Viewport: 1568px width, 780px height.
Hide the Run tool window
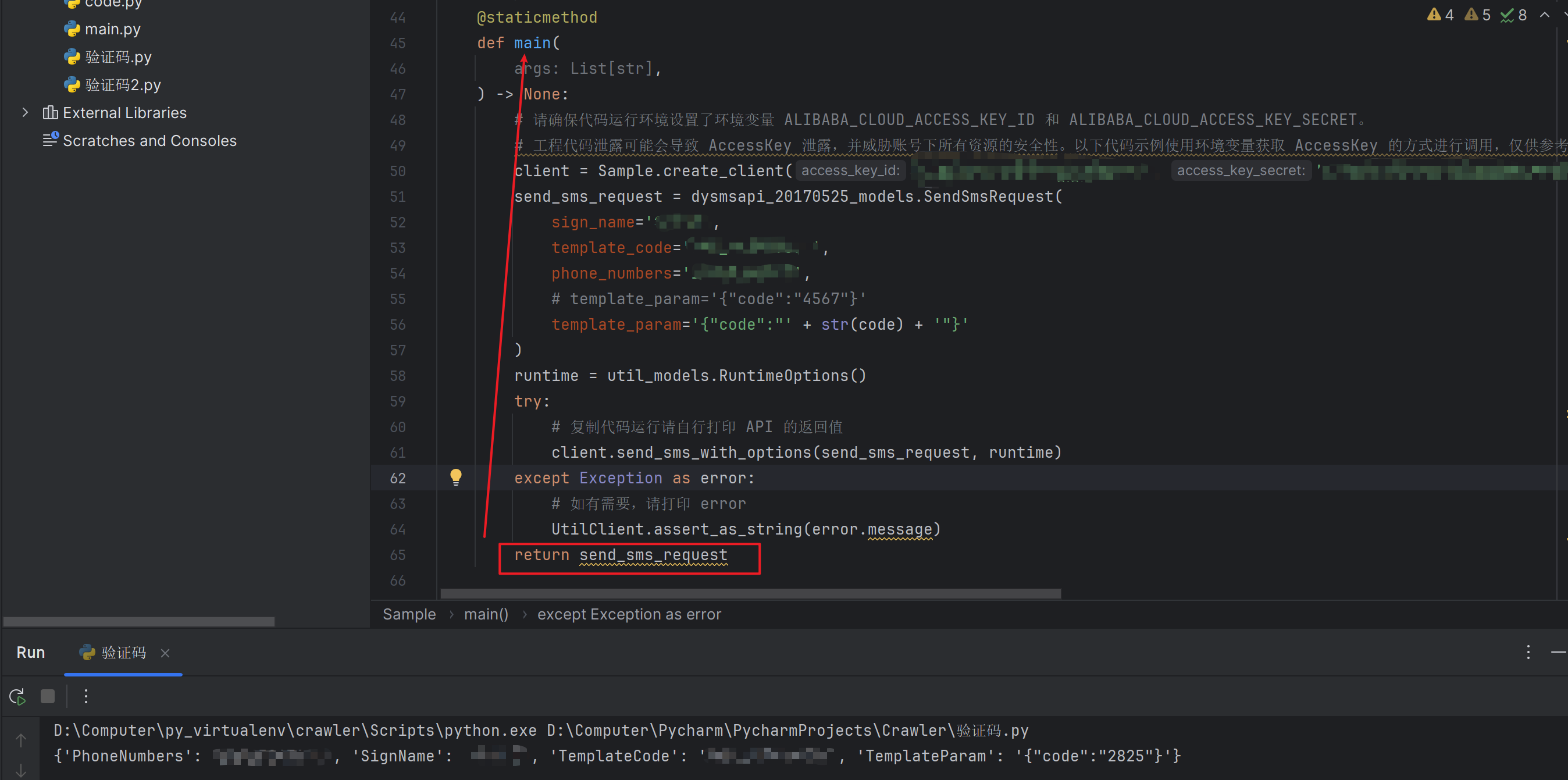[1559, 652]
